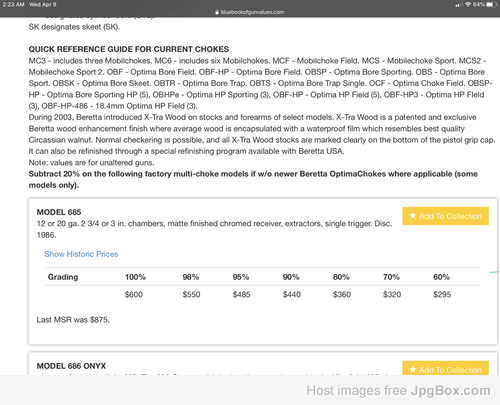The width and height of the screenshot is (500, 405).
Task: Click the MODEL 686 ONYX heading
Action: pyautogui.click(x=71, y=366)
